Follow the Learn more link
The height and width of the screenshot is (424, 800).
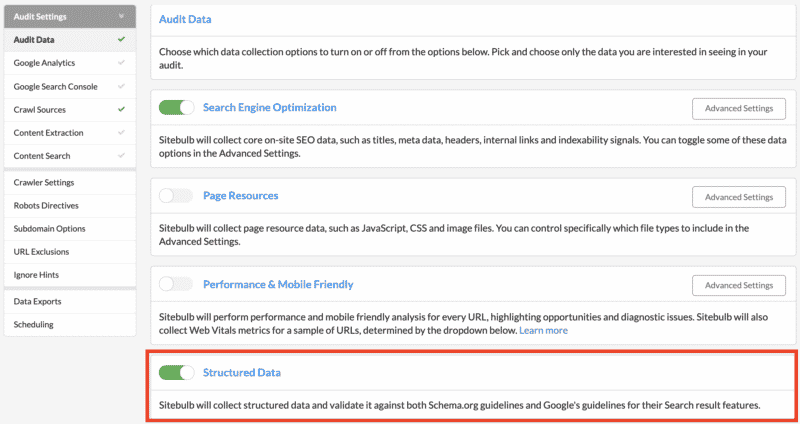coord(543,330)
